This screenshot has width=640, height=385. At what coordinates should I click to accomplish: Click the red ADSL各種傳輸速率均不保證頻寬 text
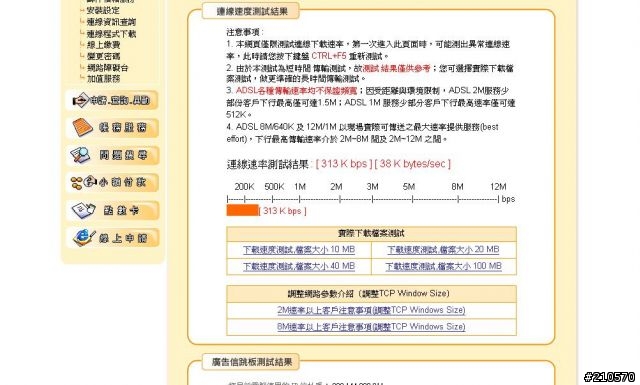pyautogui.click(x=296, y=91)
